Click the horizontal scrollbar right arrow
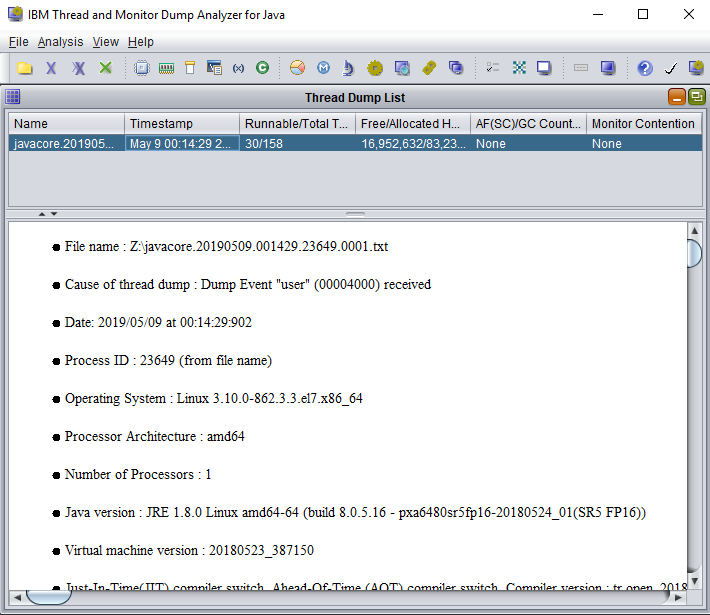710x615 pixels. click(678, 598)
